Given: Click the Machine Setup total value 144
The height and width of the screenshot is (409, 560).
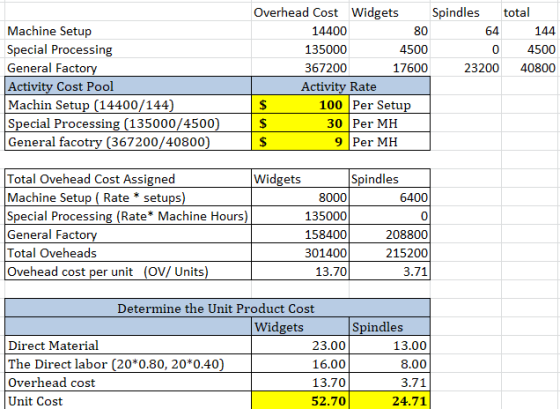Looking at the screenshot, I should [x=529, y=31].
